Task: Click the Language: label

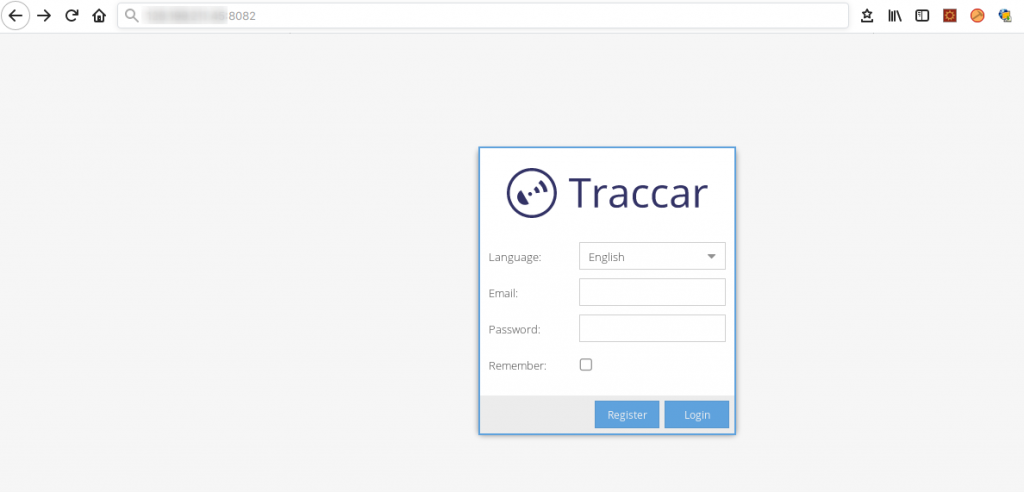Action: tap(515, 257)
